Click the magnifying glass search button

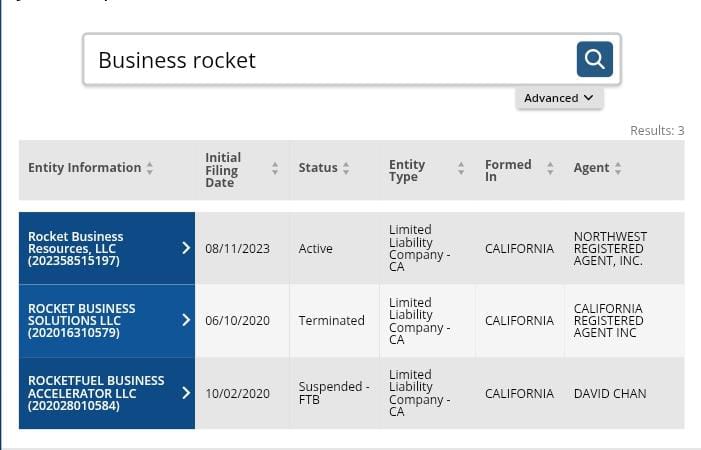594,60
